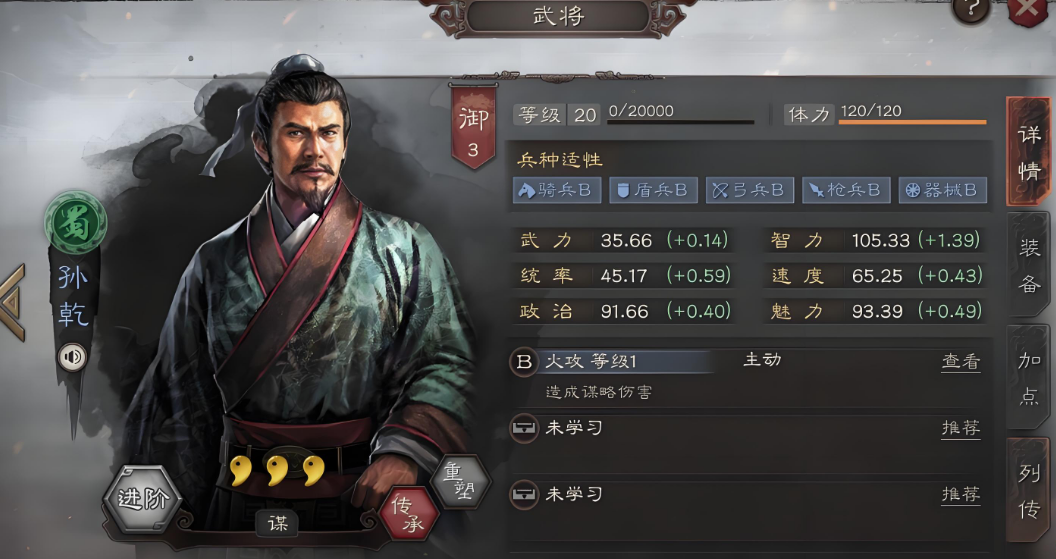Click the orange 体力 stamina bar

[x=913, y=123]
